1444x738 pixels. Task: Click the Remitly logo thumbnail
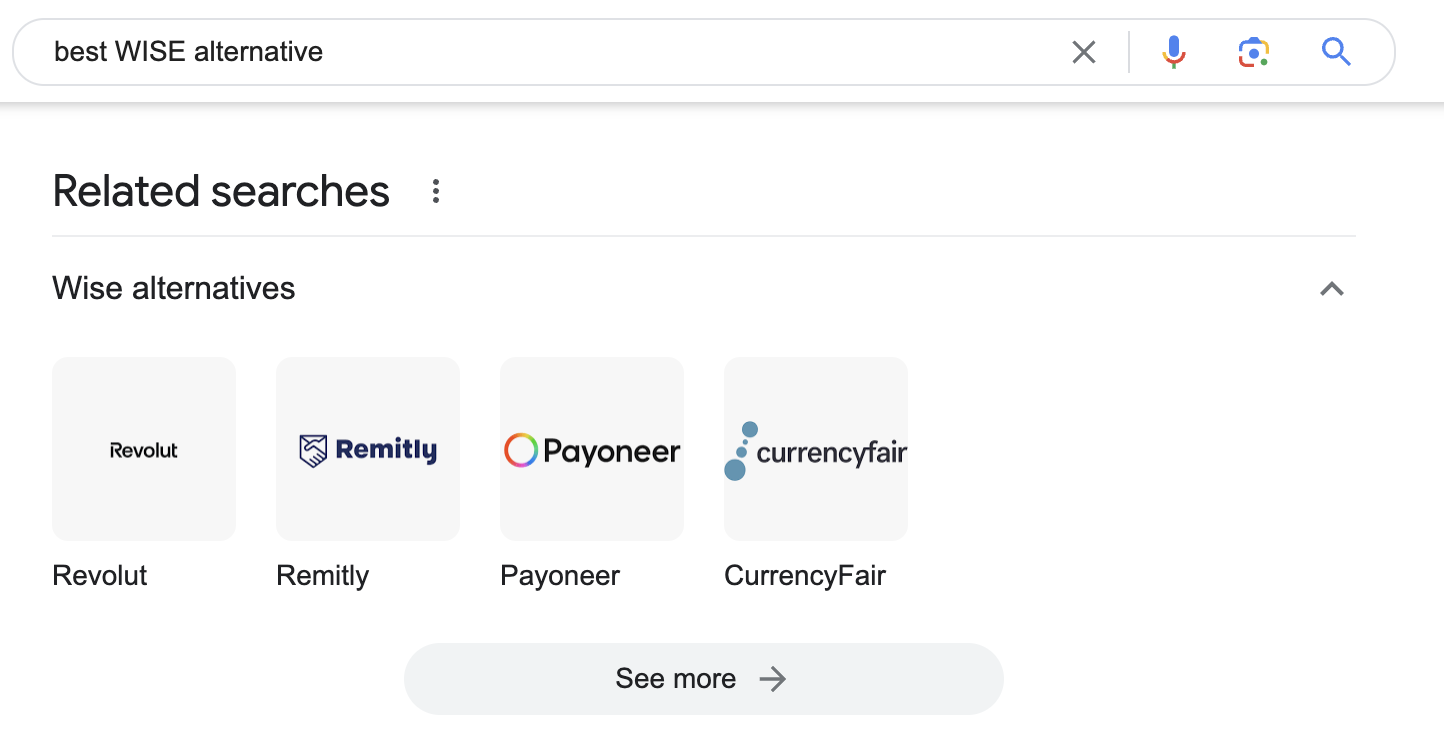368,449
